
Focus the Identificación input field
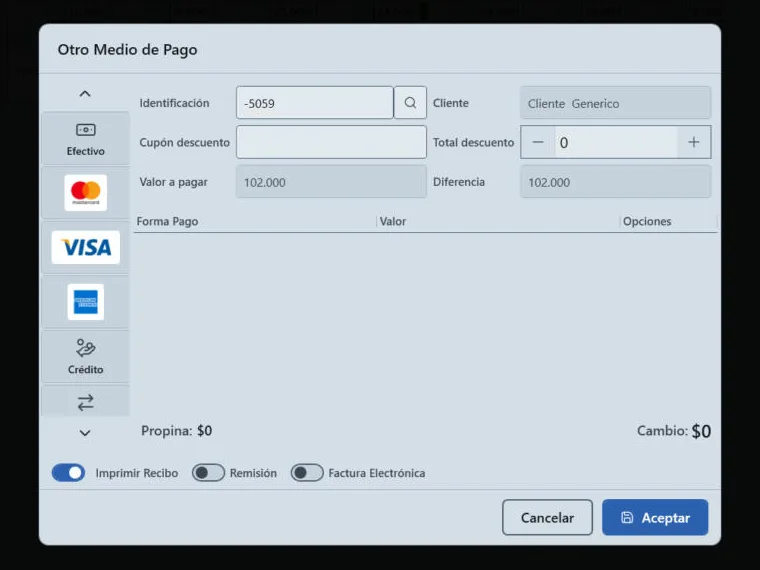[x=315, y=103]
